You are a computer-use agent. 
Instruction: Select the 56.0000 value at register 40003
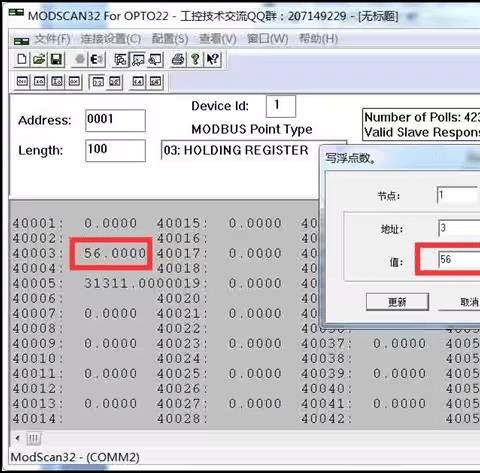pyautogui.click(x=115, y=253)
